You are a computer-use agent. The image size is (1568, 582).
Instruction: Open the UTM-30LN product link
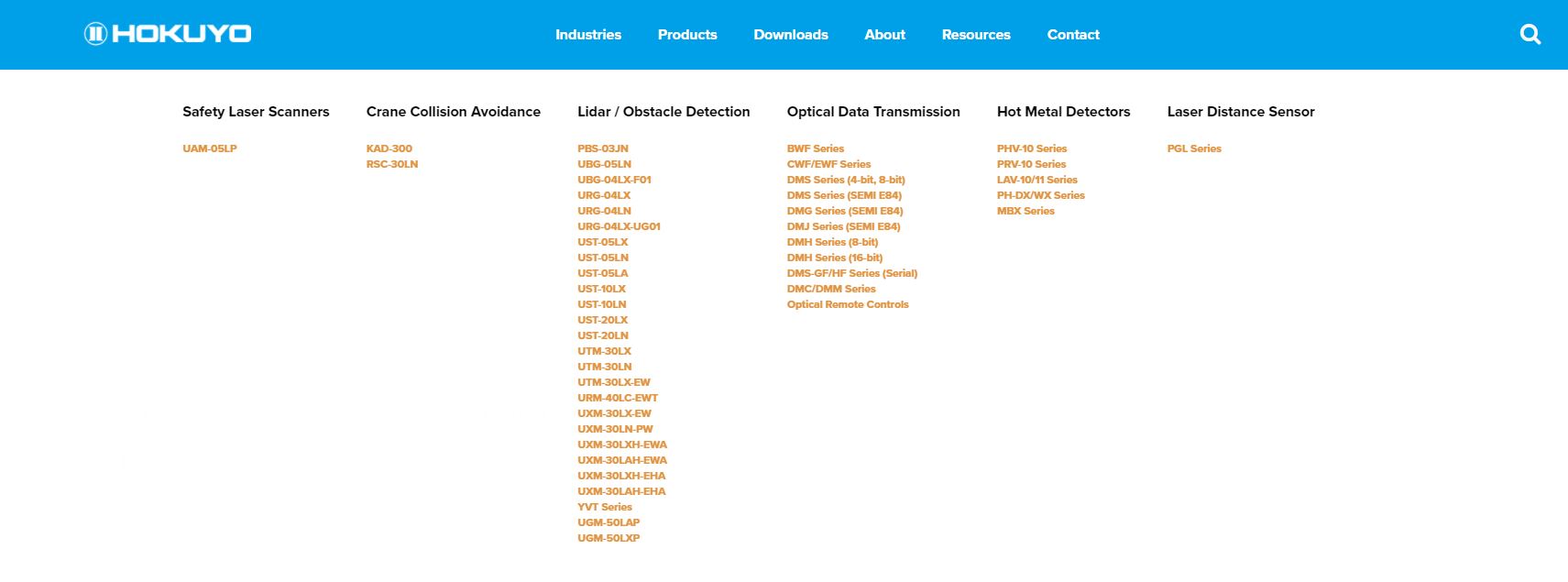(605, 367)
